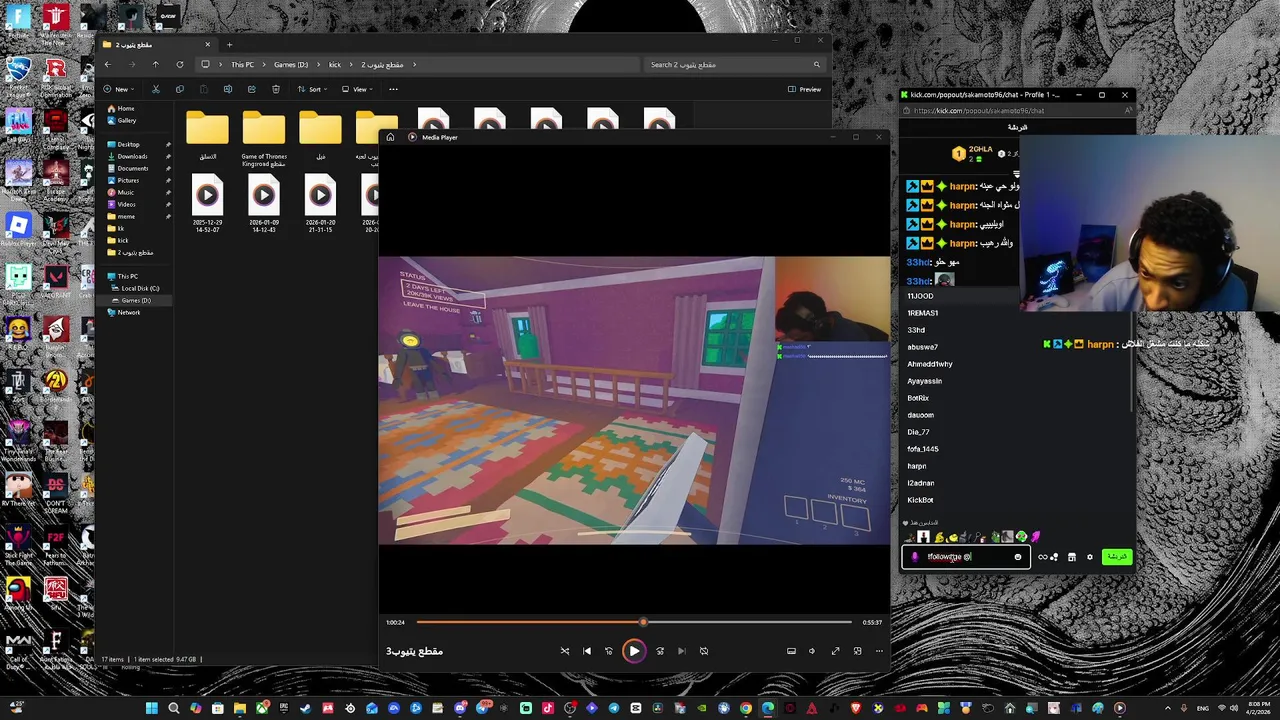The width and height of the screenshot is (1280, 720).
Task: Open the kick chat settings gear
Action: [x=1090, y=557]
